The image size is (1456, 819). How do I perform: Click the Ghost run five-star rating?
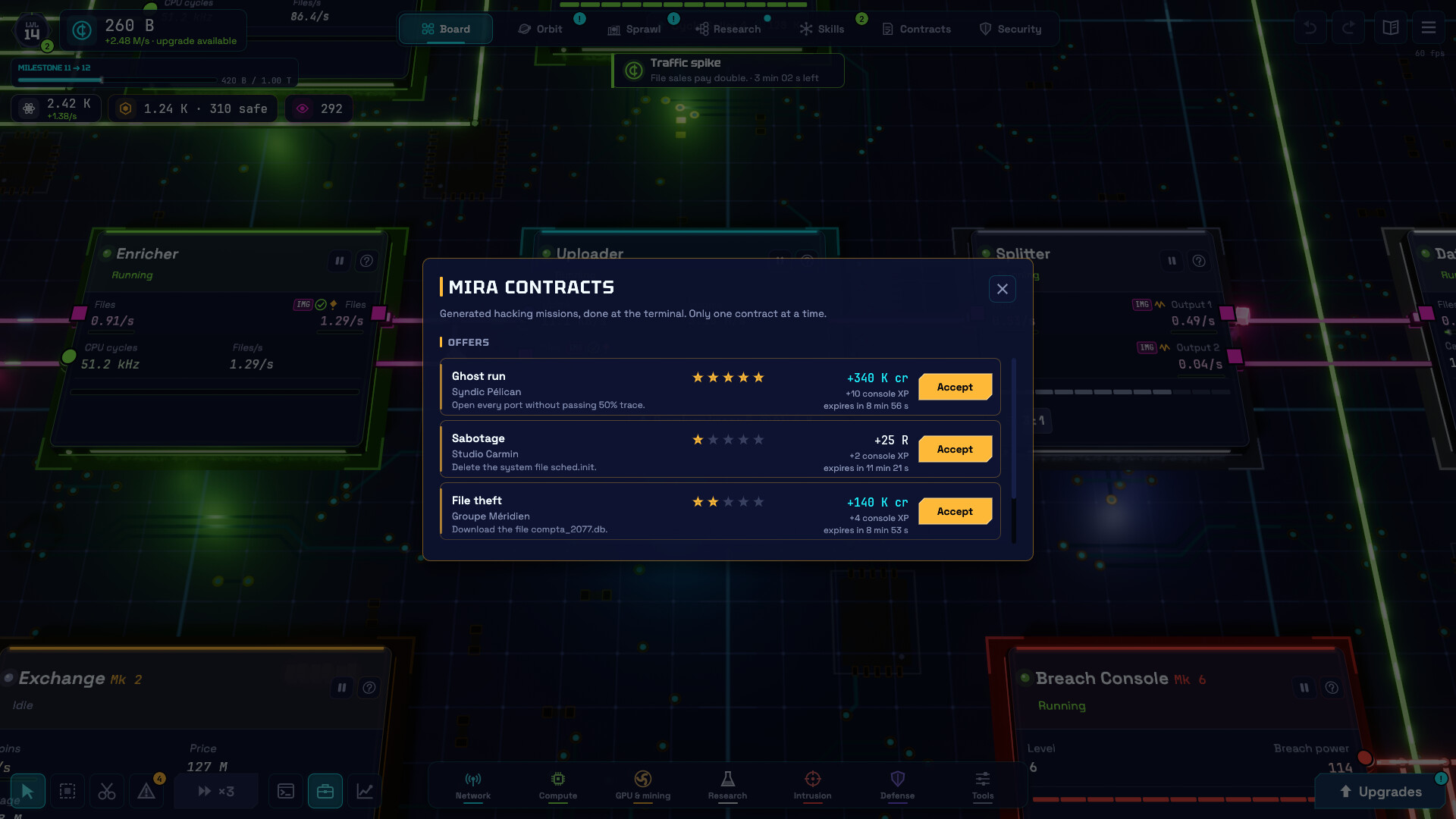728,378
